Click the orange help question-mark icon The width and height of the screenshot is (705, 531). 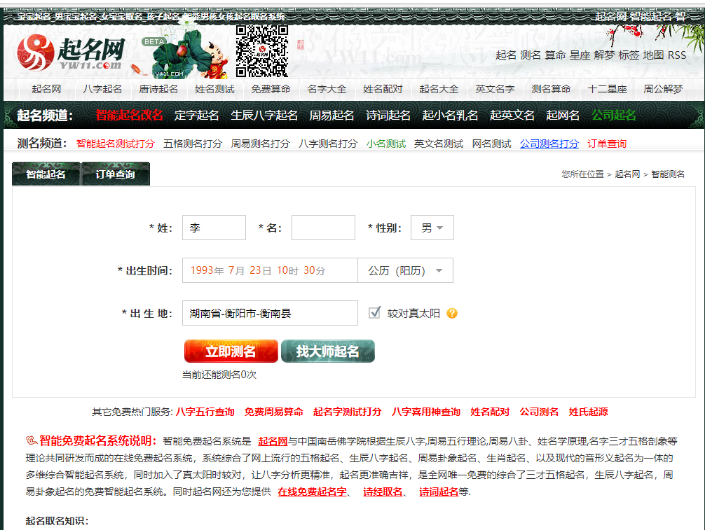(x=452, y=313)
